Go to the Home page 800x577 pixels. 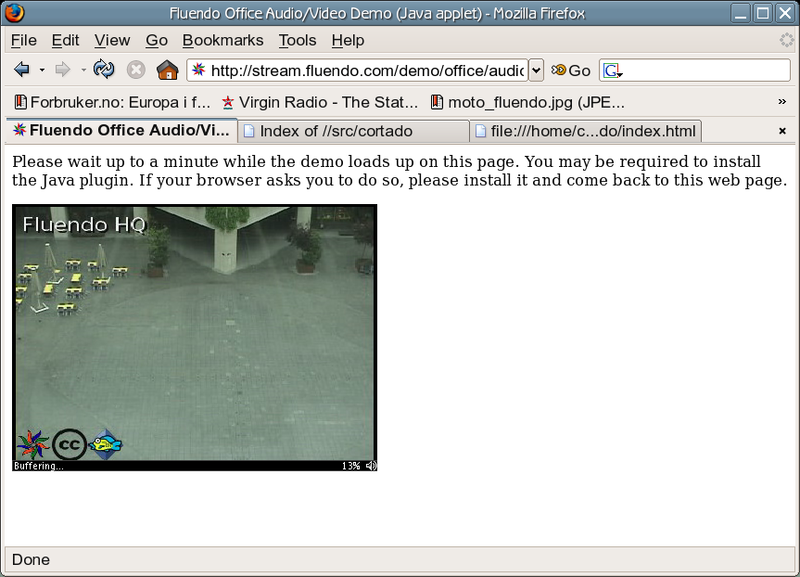167,69
